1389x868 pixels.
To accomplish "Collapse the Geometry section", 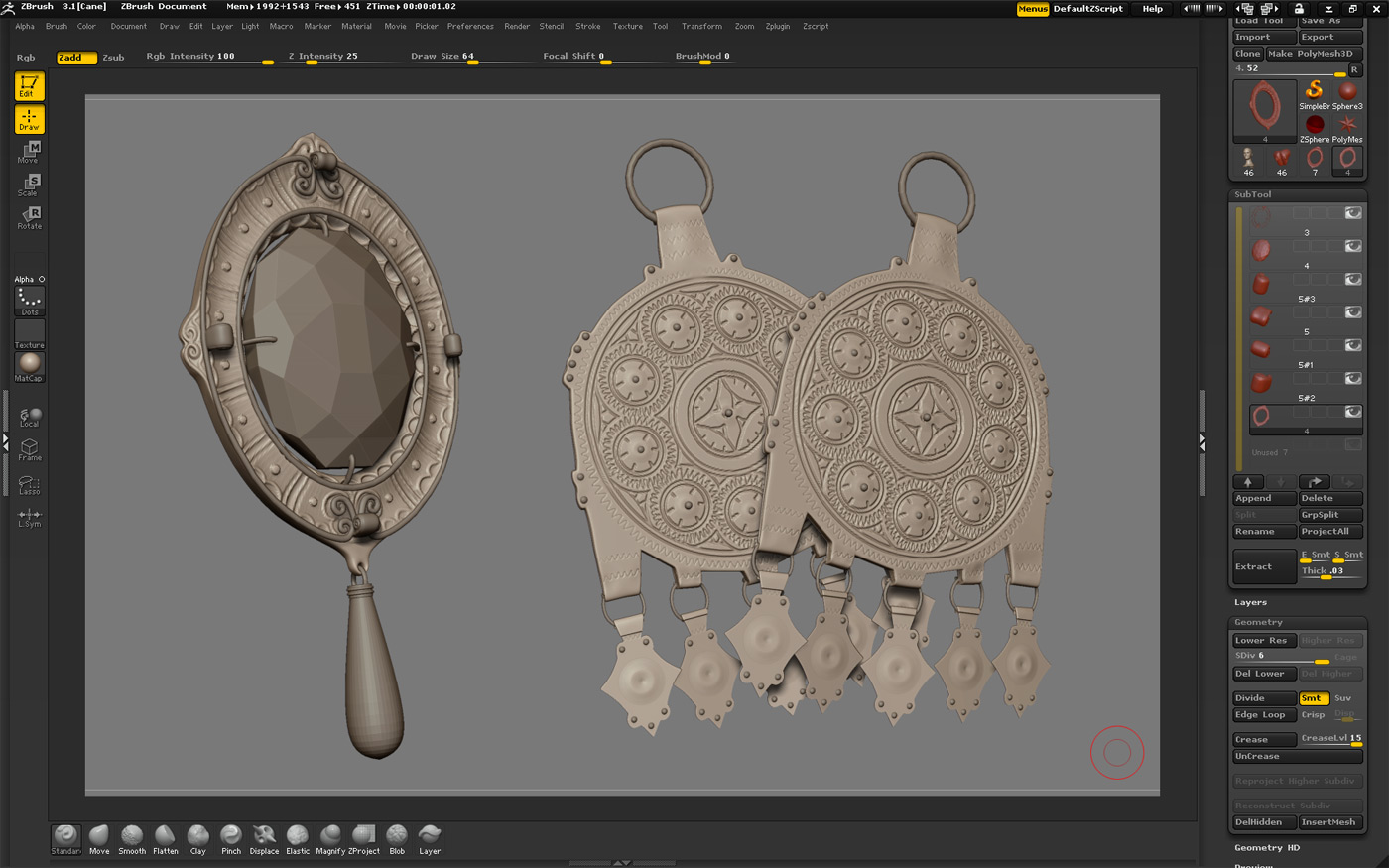I will click(1258, 622).
